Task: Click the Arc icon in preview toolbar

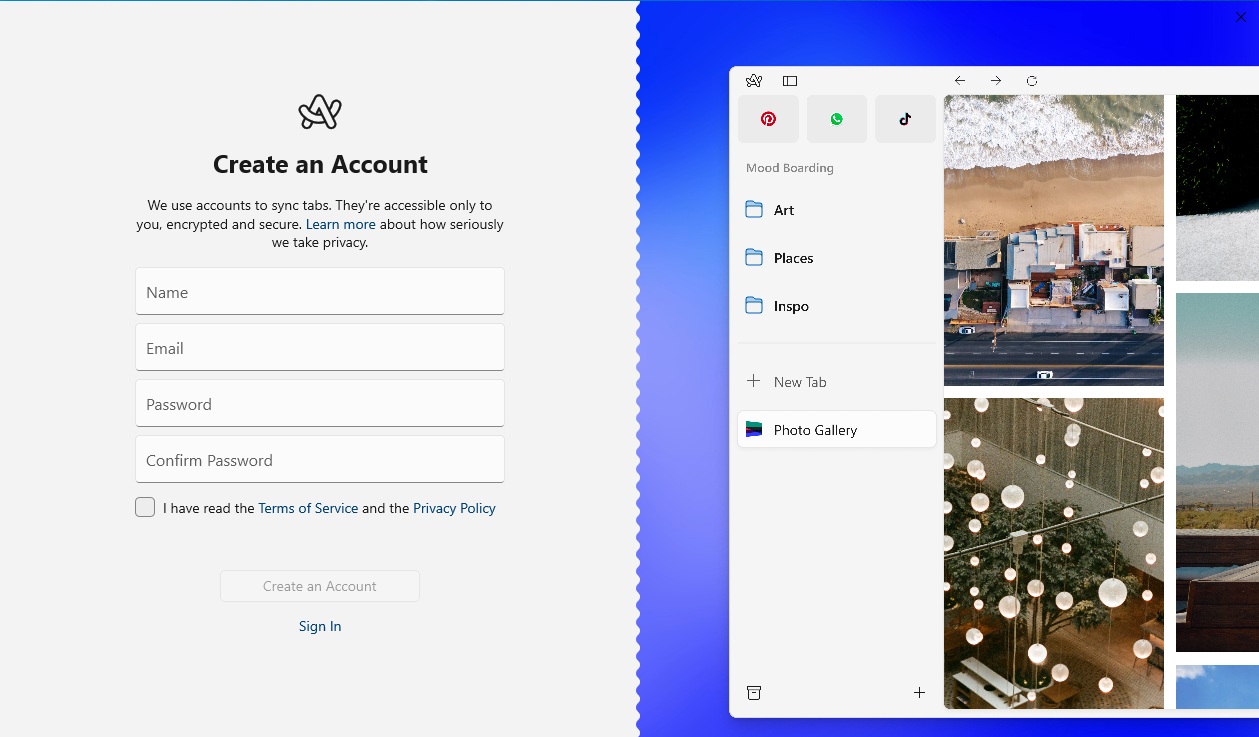Action: pos(754,81)
